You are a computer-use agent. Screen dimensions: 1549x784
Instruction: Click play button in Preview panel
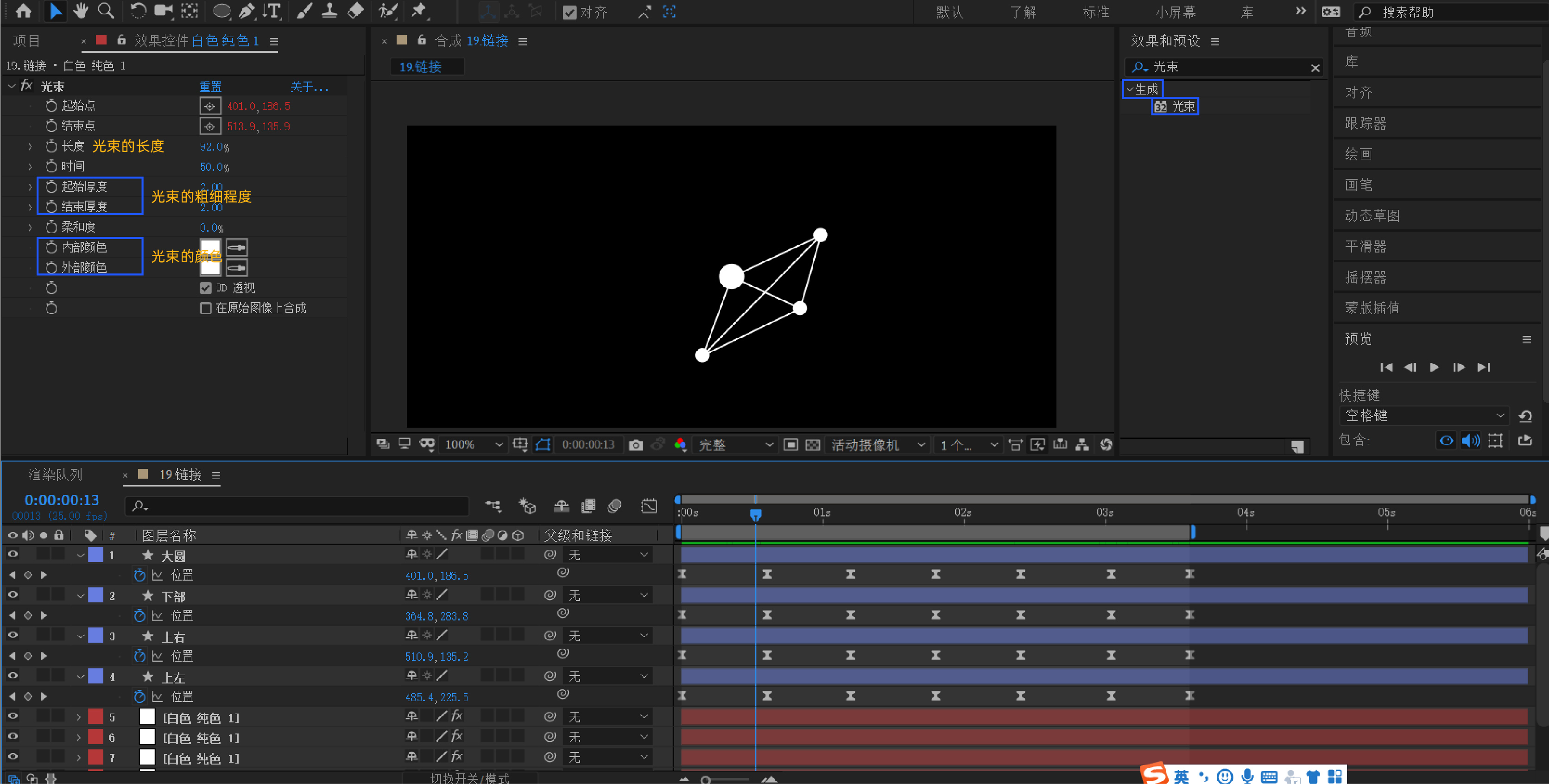coord(1434,367)
